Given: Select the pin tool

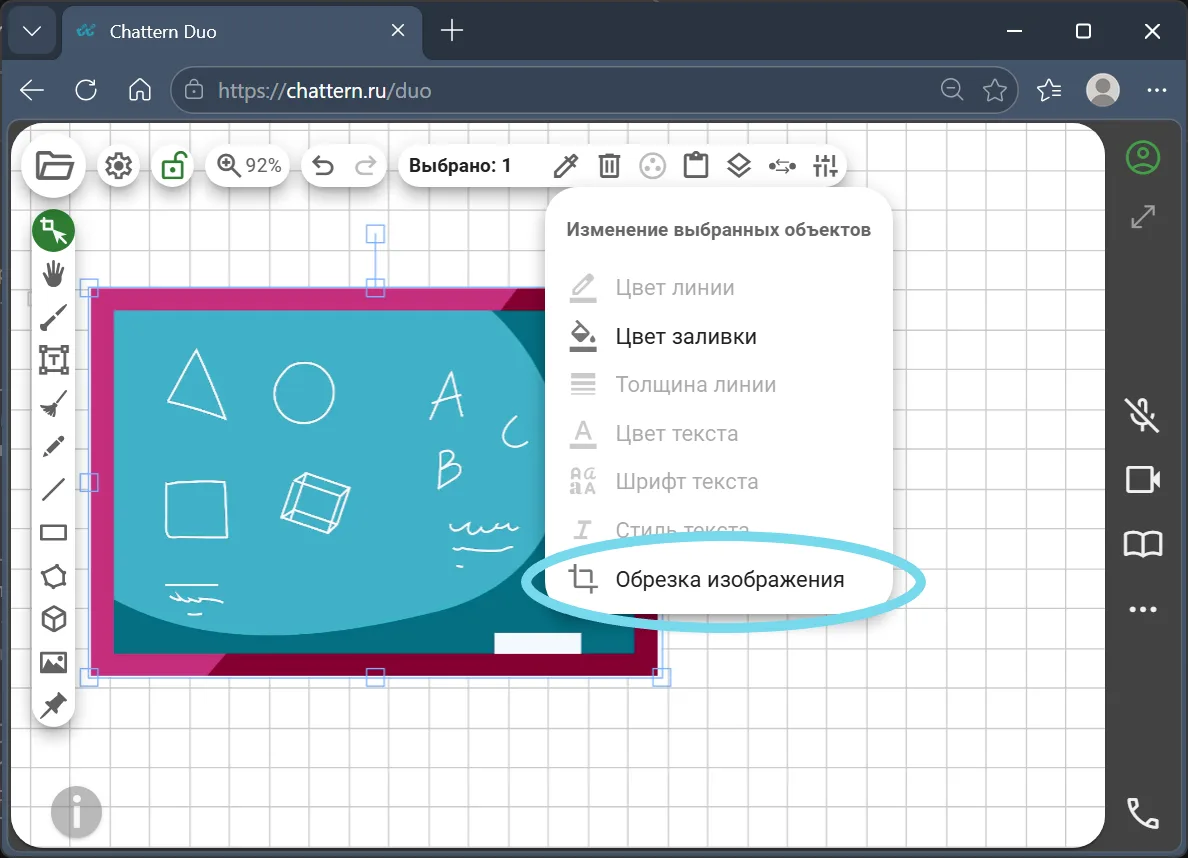Looking at the screenshot, I should tap(53, 705).
